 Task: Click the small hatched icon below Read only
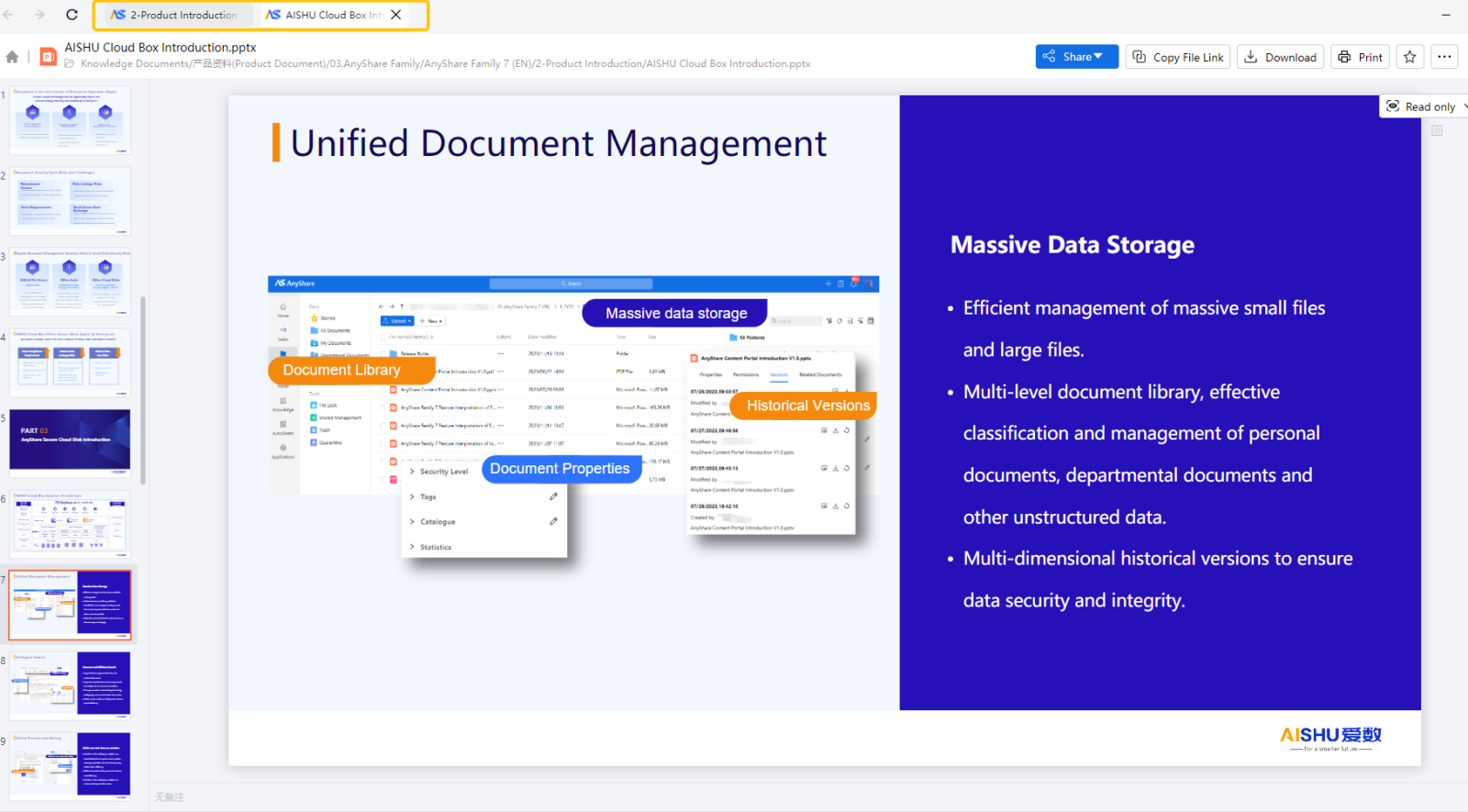coord(1437,130)
